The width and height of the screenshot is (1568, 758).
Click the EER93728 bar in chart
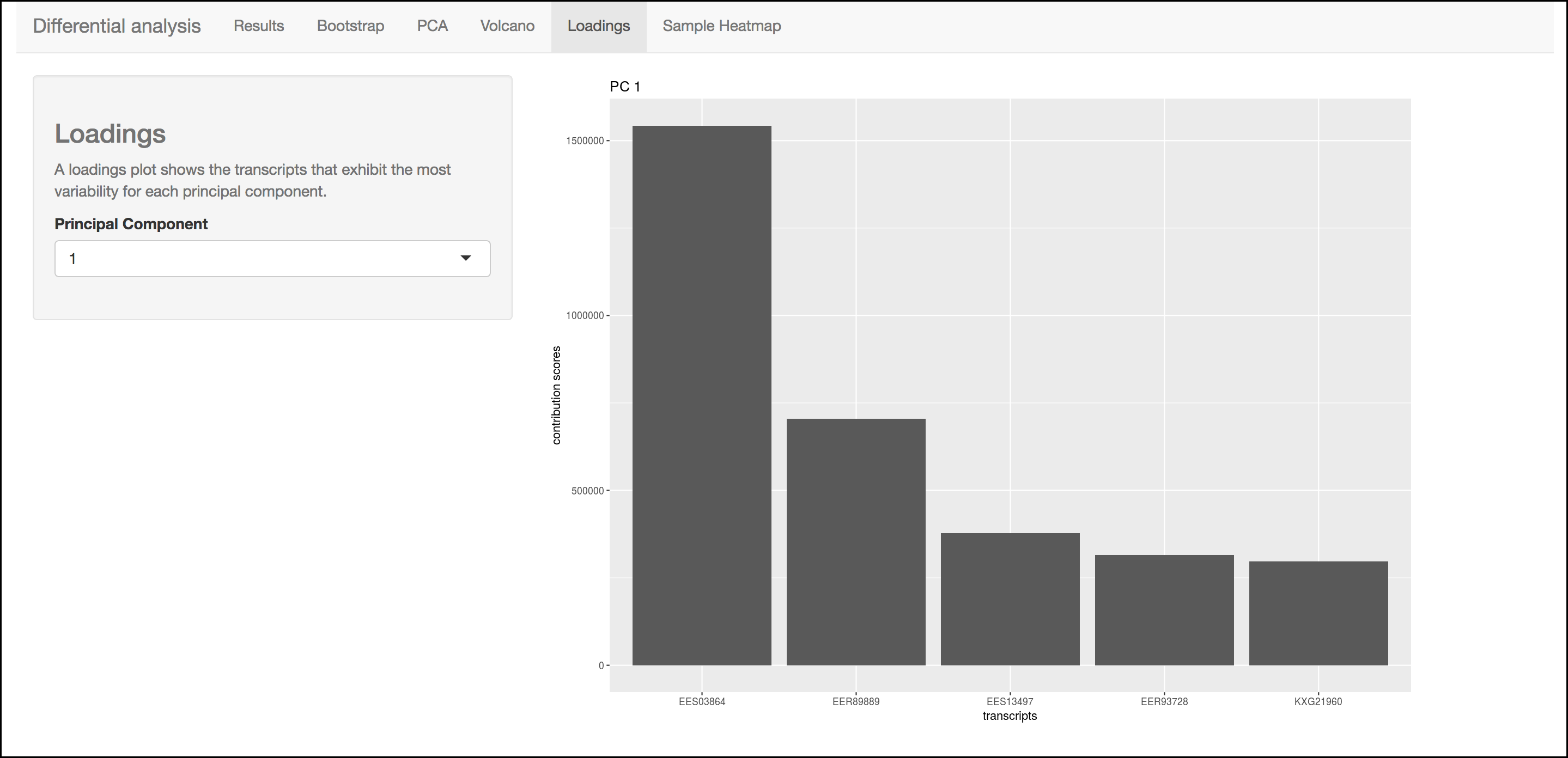click(x=1164, y=610)
